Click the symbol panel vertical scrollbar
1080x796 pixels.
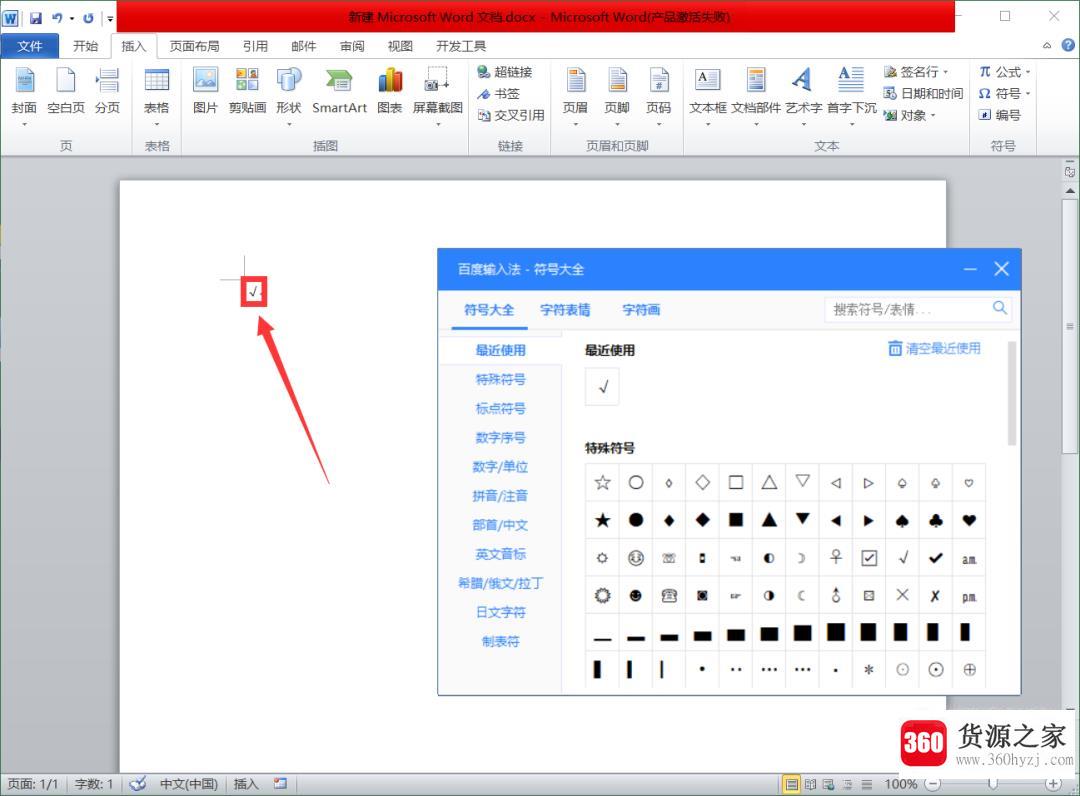click(x=1012, y=394)
